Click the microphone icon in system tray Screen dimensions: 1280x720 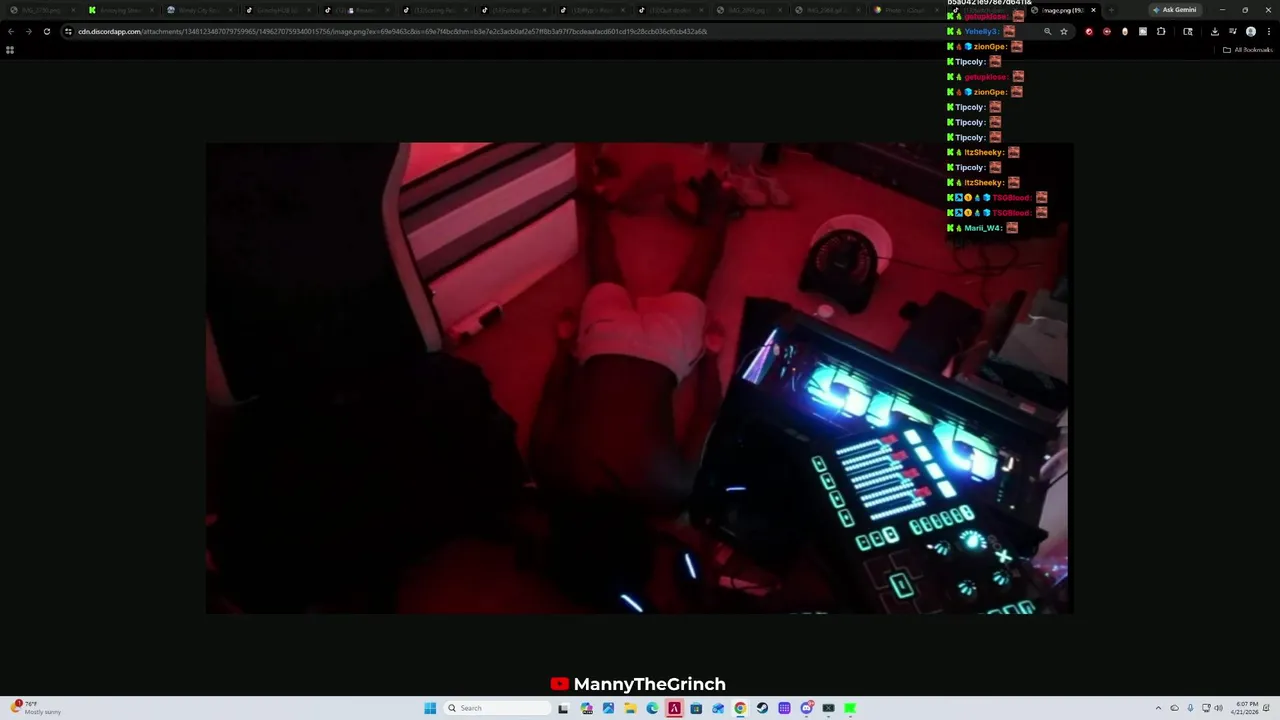[x=1190, y=708]
